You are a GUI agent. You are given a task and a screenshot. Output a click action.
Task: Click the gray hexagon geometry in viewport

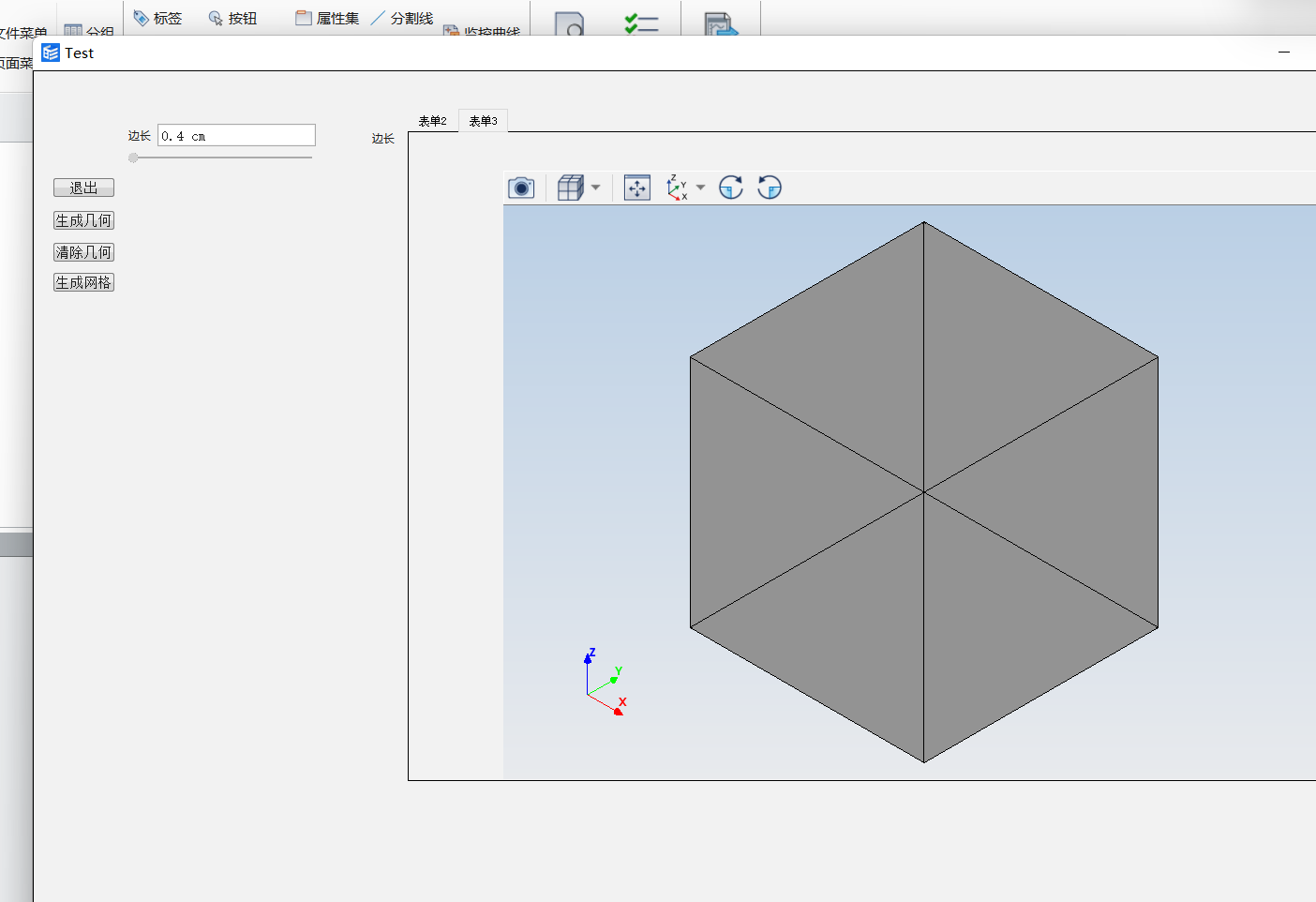[x=923, y=491]
